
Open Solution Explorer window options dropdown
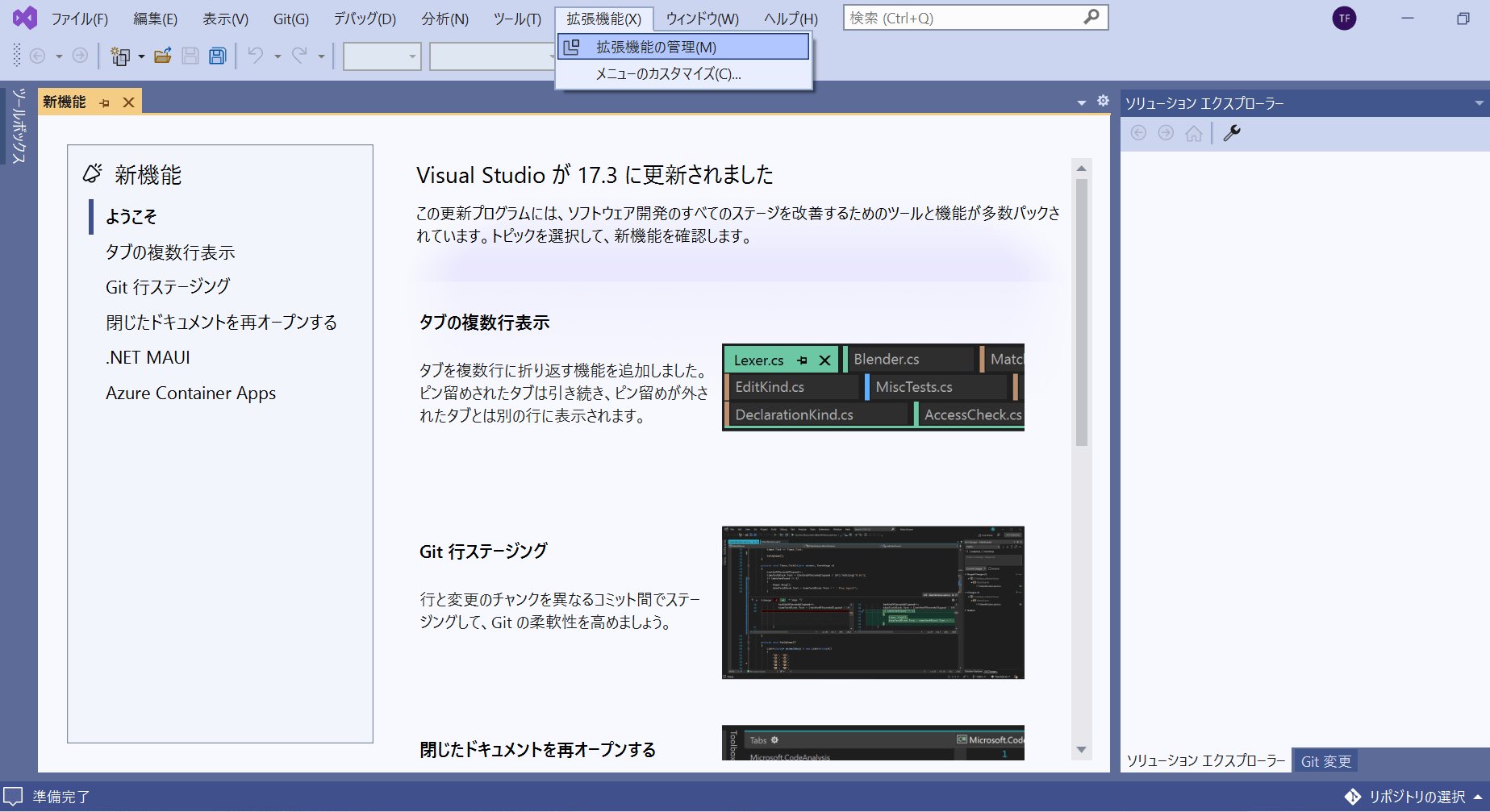pyautogui.click(x=1479, y=103)
